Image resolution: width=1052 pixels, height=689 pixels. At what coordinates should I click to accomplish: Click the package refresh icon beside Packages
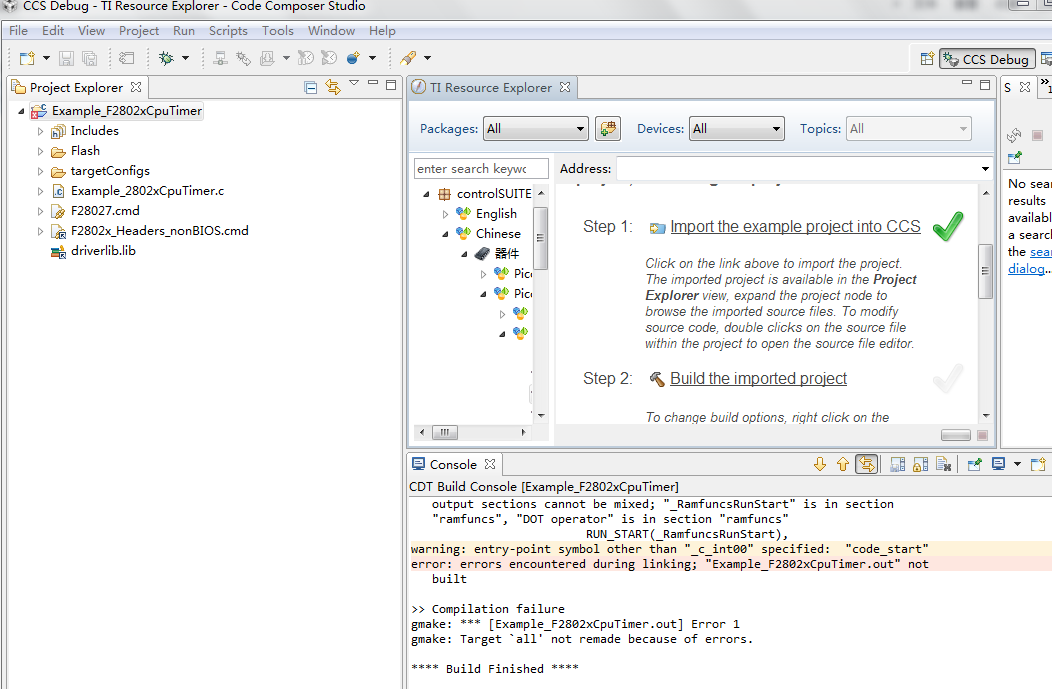point(608,128)
